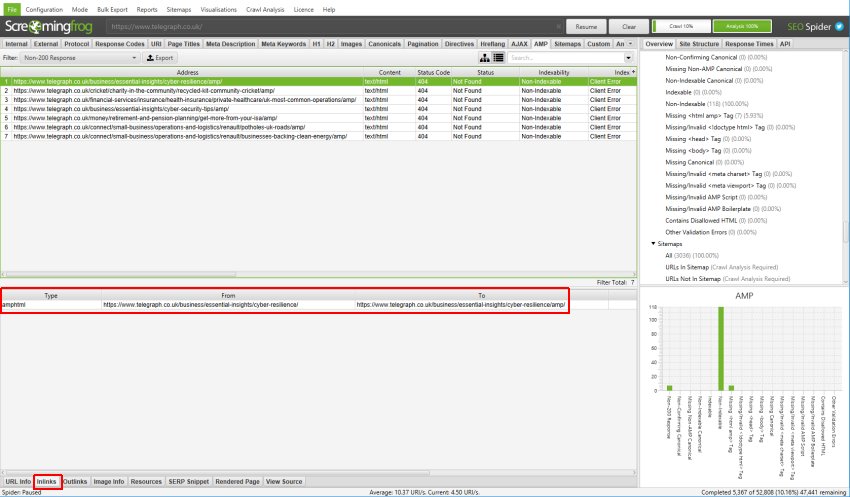Select the uk-most-common-operations/amp/ row
The image size is (850, 497).
click(x=318, y=100)
